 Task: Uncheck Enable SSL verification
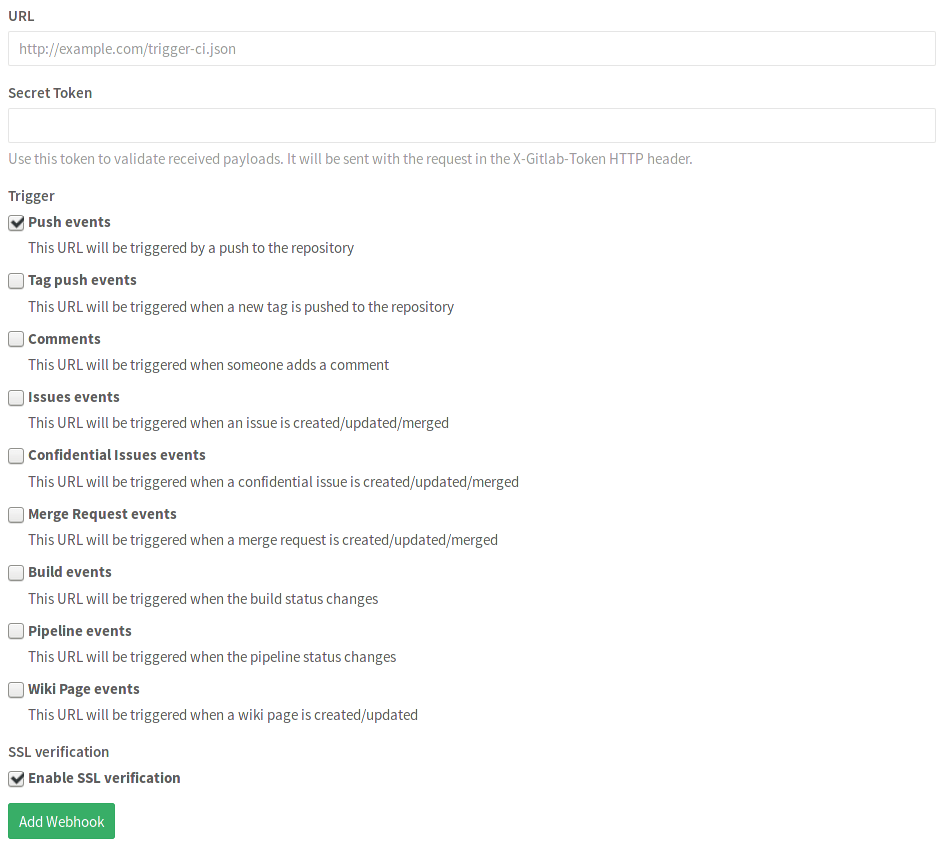pyautogui.click(x=15, y=778)
